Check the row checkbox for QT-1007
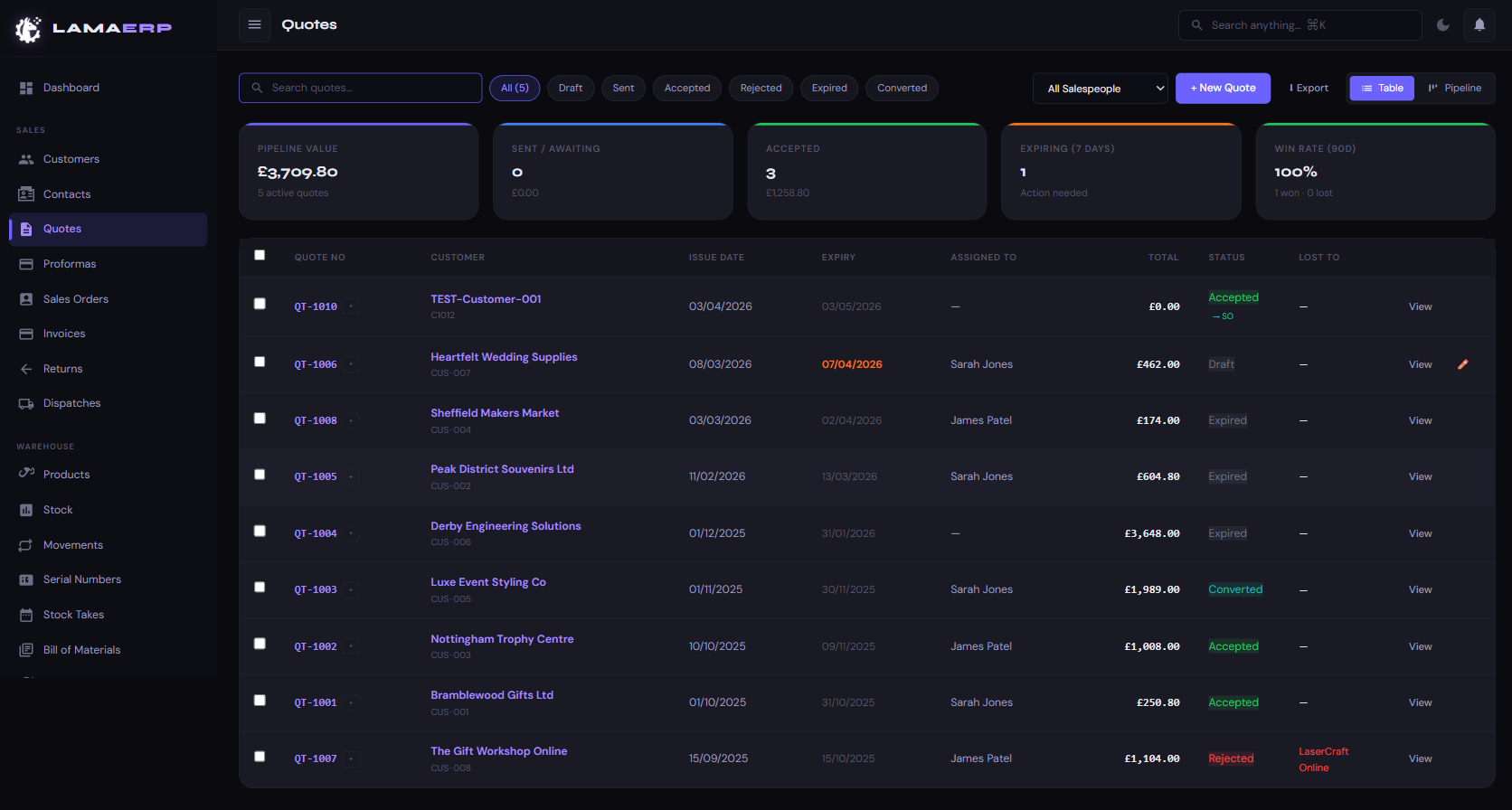This screenshot has width=1512, height=810. [260, 757]
